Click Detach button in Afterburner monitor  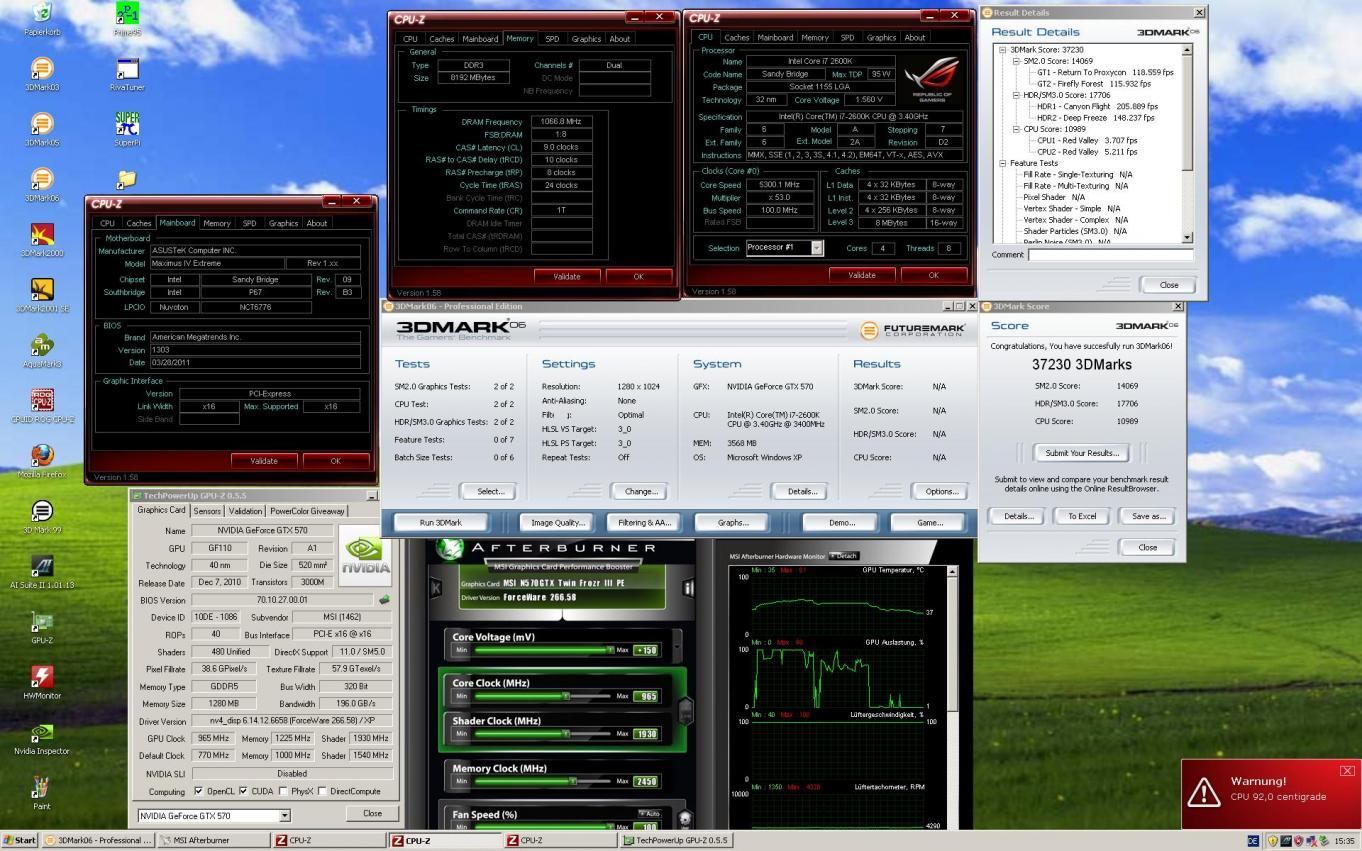(844, 556)
